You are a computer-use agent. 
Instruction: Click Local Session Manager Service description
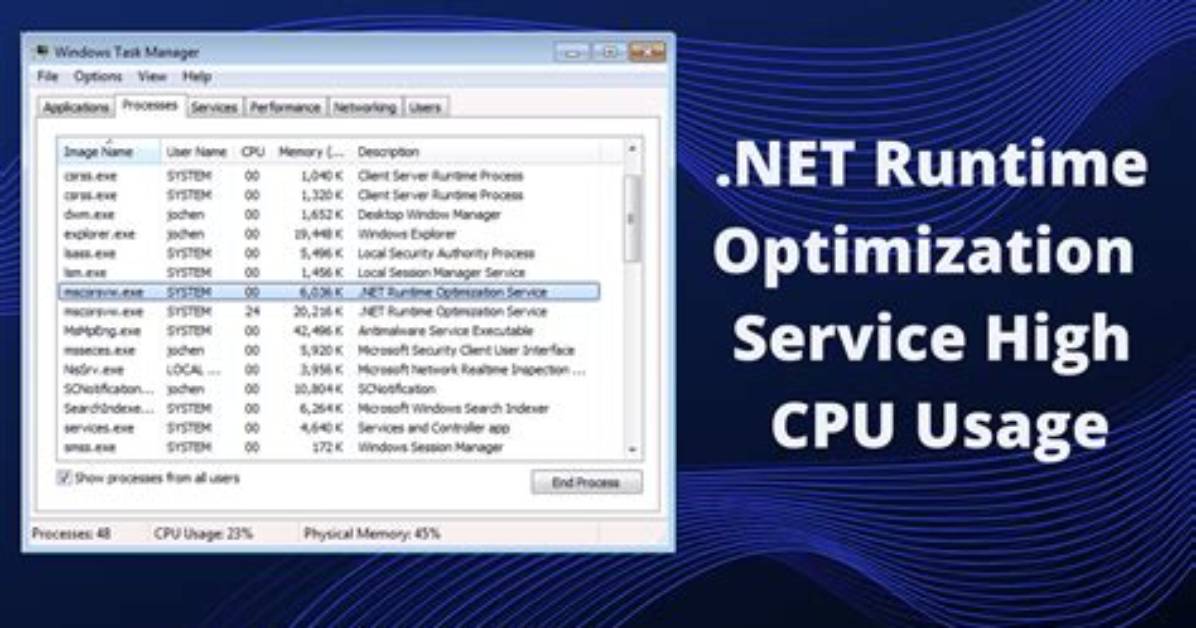[x=441, y=272]
